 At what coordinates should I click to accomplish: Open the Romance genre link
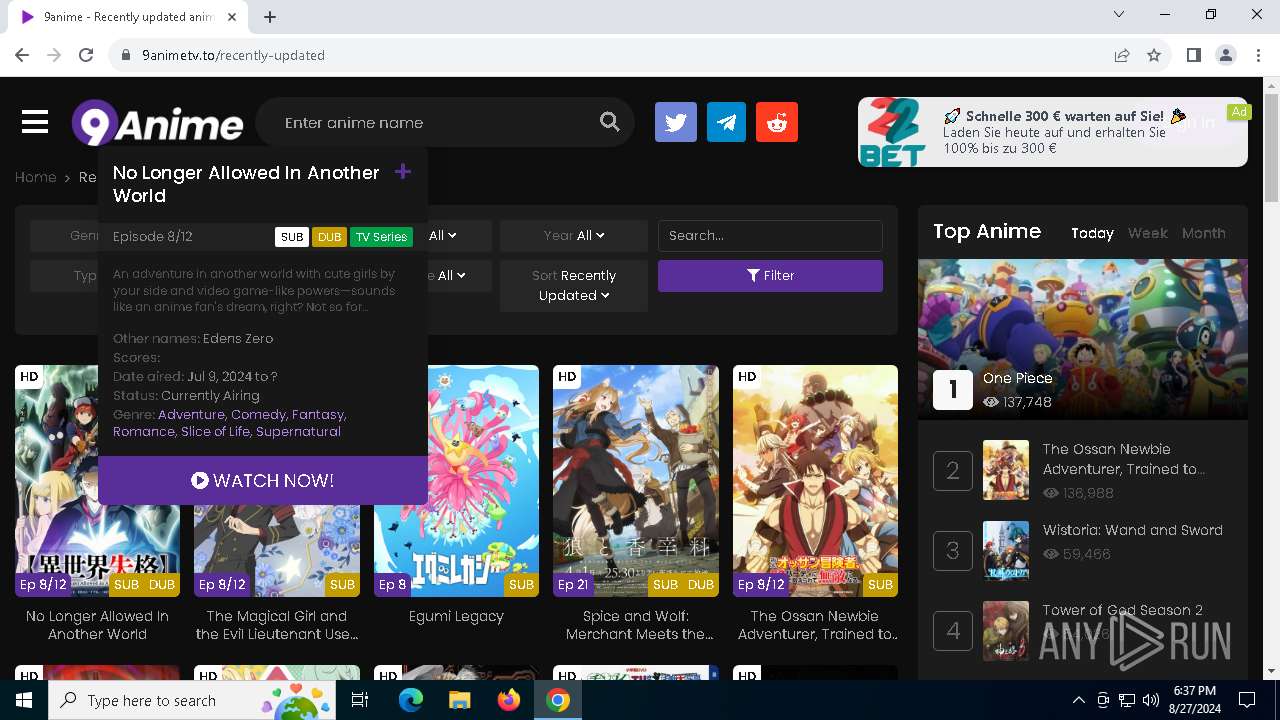click(144, 432)
